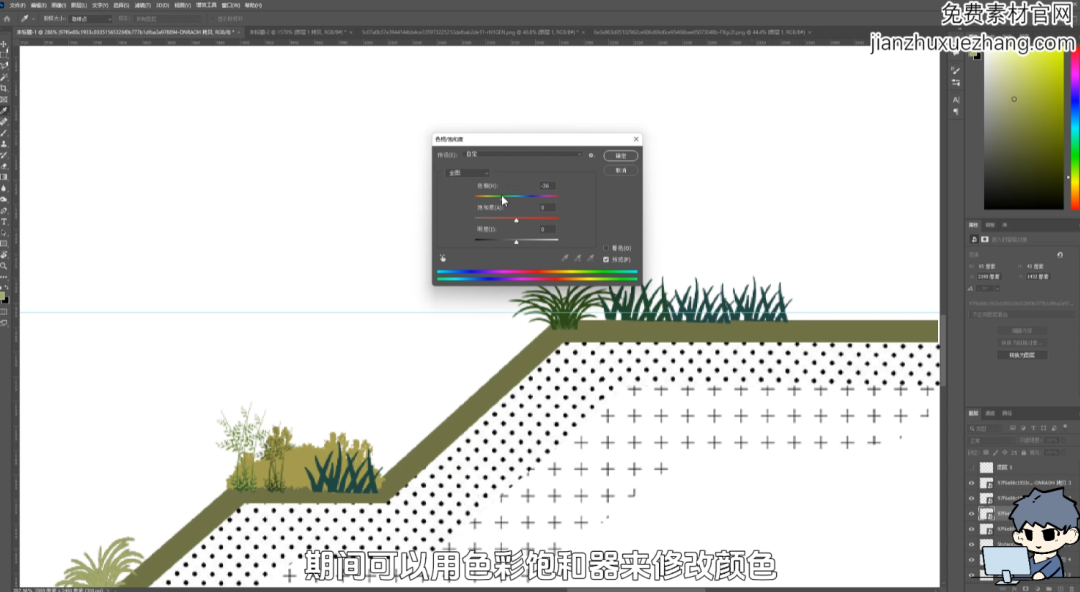Viewport: 1080px width, 592px height.
Task: Click the X position field in Properties
Action: 989,276
